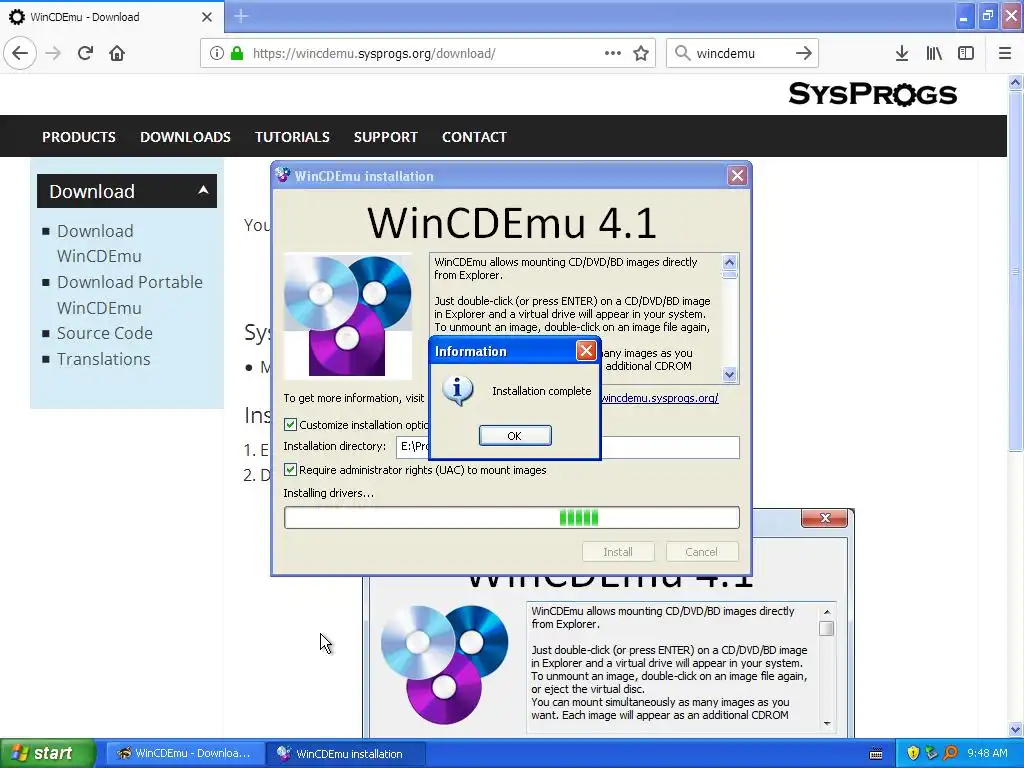1024x768 pixels.
Task: Click the 9:48 AM system clock
Action: [x=987, y=753]
